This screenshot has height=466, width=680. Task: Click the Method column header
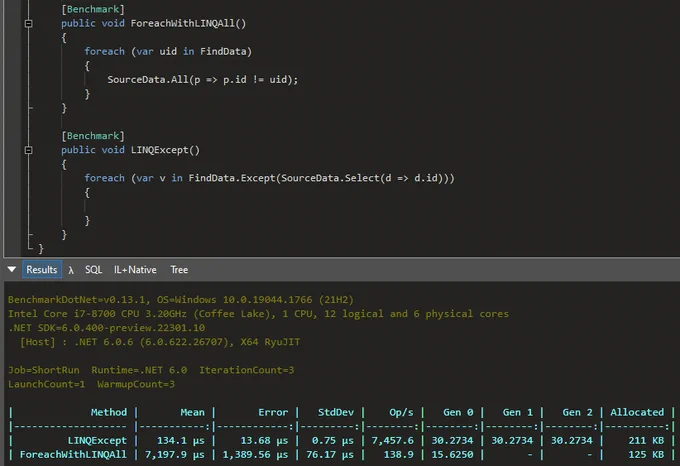point(109,412)
